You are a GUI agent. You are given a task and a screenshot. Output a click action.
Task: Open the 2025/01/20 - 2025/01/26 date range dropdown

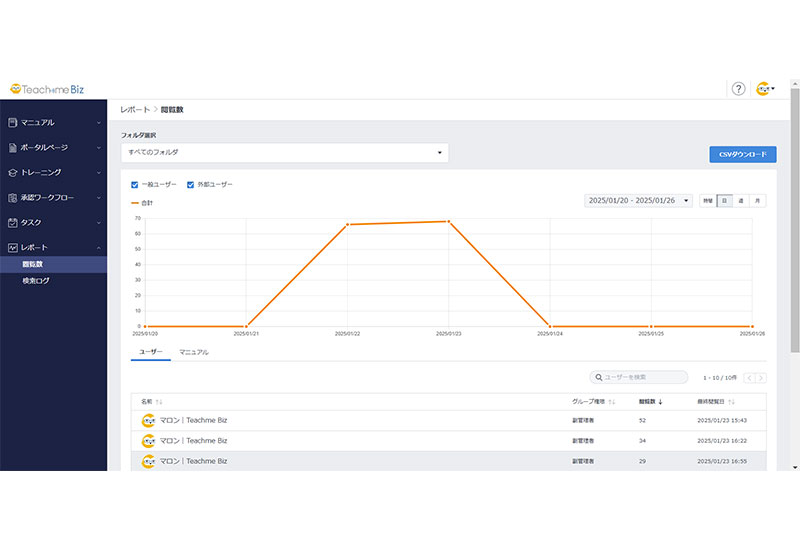(638, 201)
